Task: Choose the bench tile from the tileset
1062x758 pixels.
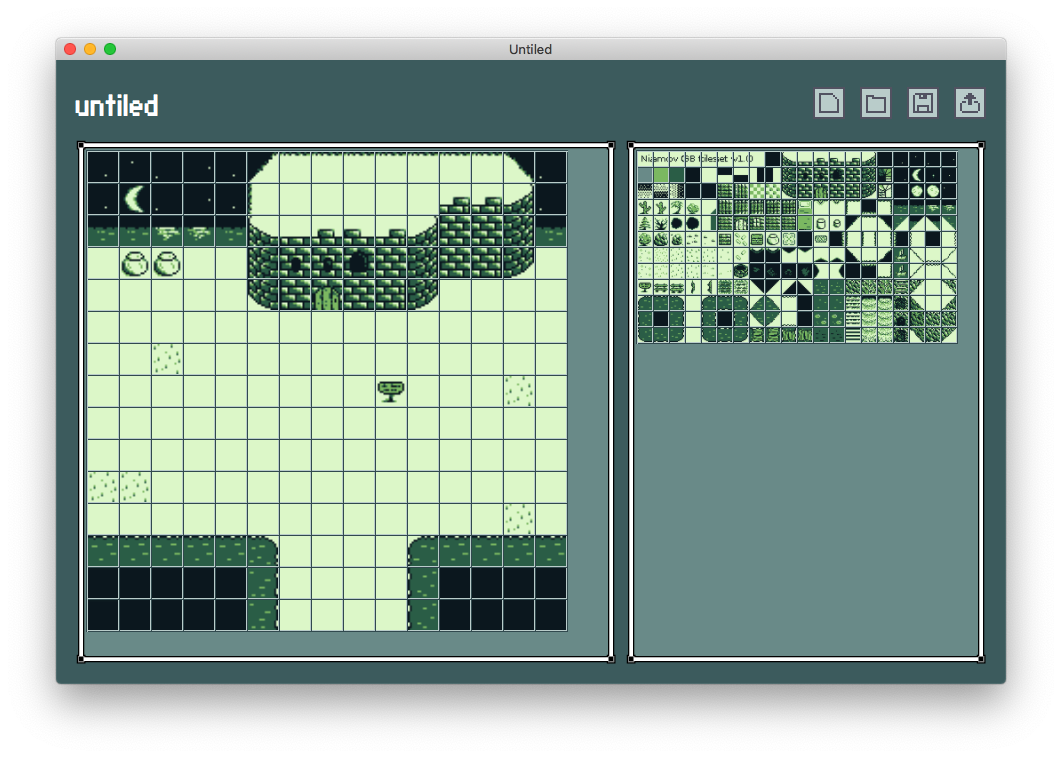Action: click(x=661, y=284)
